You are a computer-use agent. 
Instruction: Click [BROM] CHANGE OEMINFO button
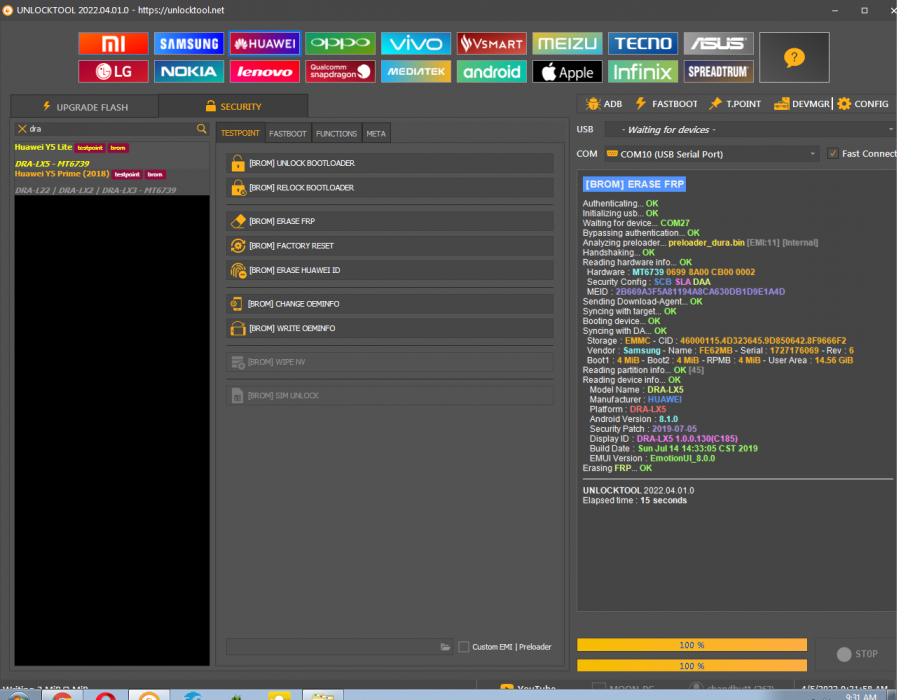[390, 303]
